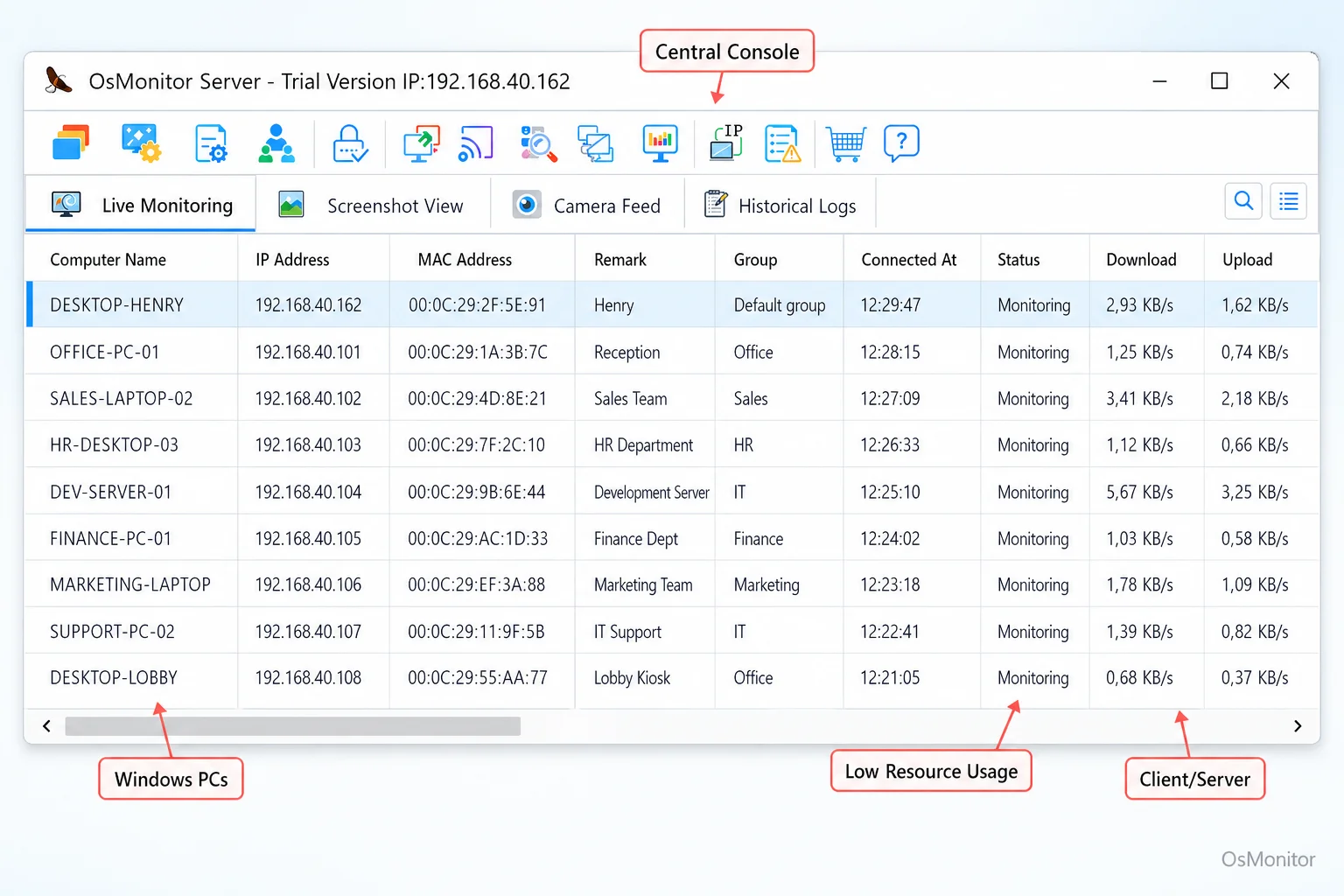Image resolution: width=1344 pixels, height=896 pixels.
Task: Click IP address 192.168.40.101
Action: click(x=308, y=352)
